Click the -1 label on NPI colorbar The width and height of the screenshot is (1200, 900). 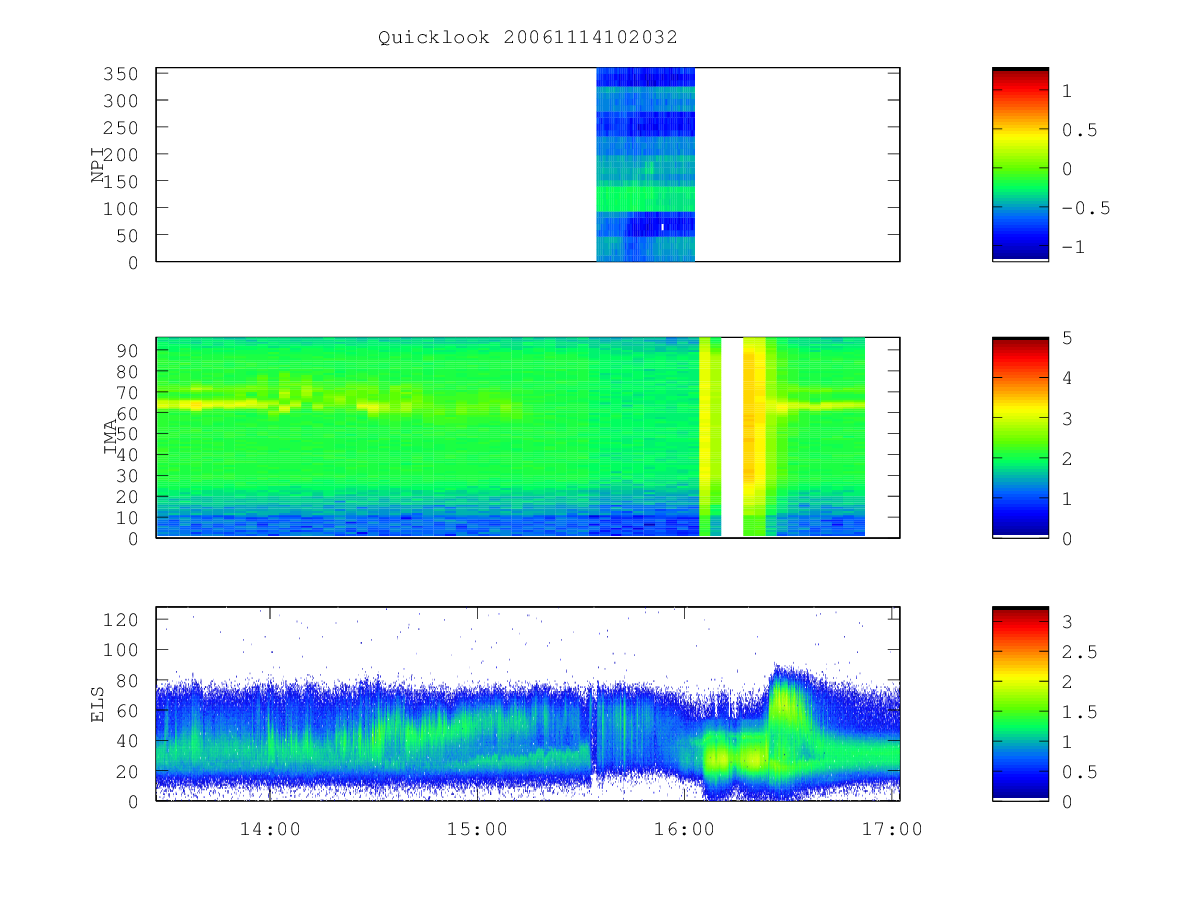(1075, 248)
